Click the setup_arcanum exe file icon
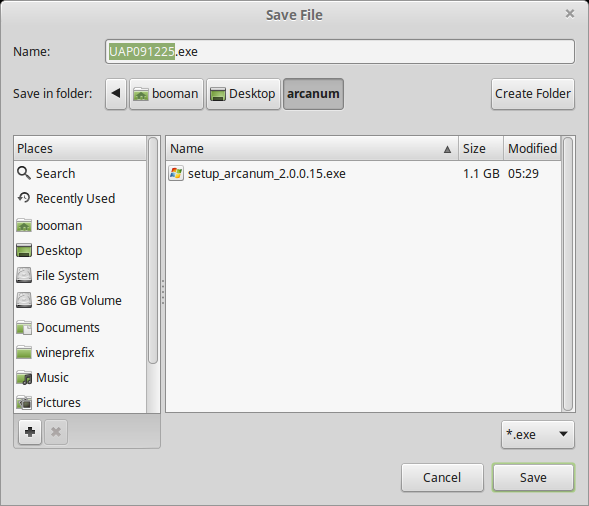 [x=176, y=174]
